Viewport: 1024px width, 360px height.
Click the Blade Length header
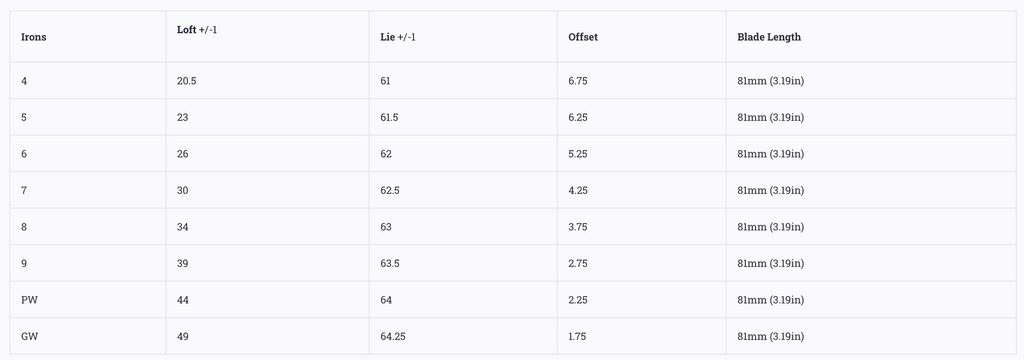769,37
